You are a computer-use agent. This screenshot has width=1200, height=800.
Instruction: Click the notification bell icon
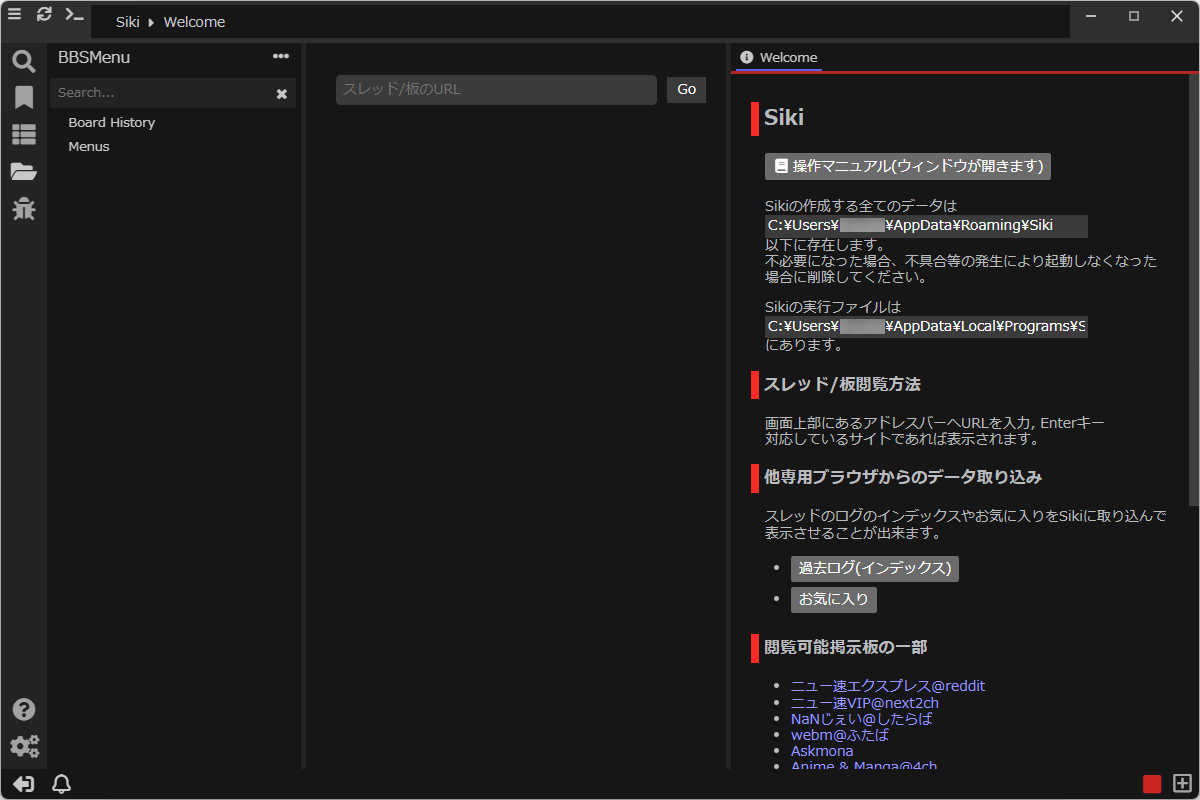pos(61,784)
